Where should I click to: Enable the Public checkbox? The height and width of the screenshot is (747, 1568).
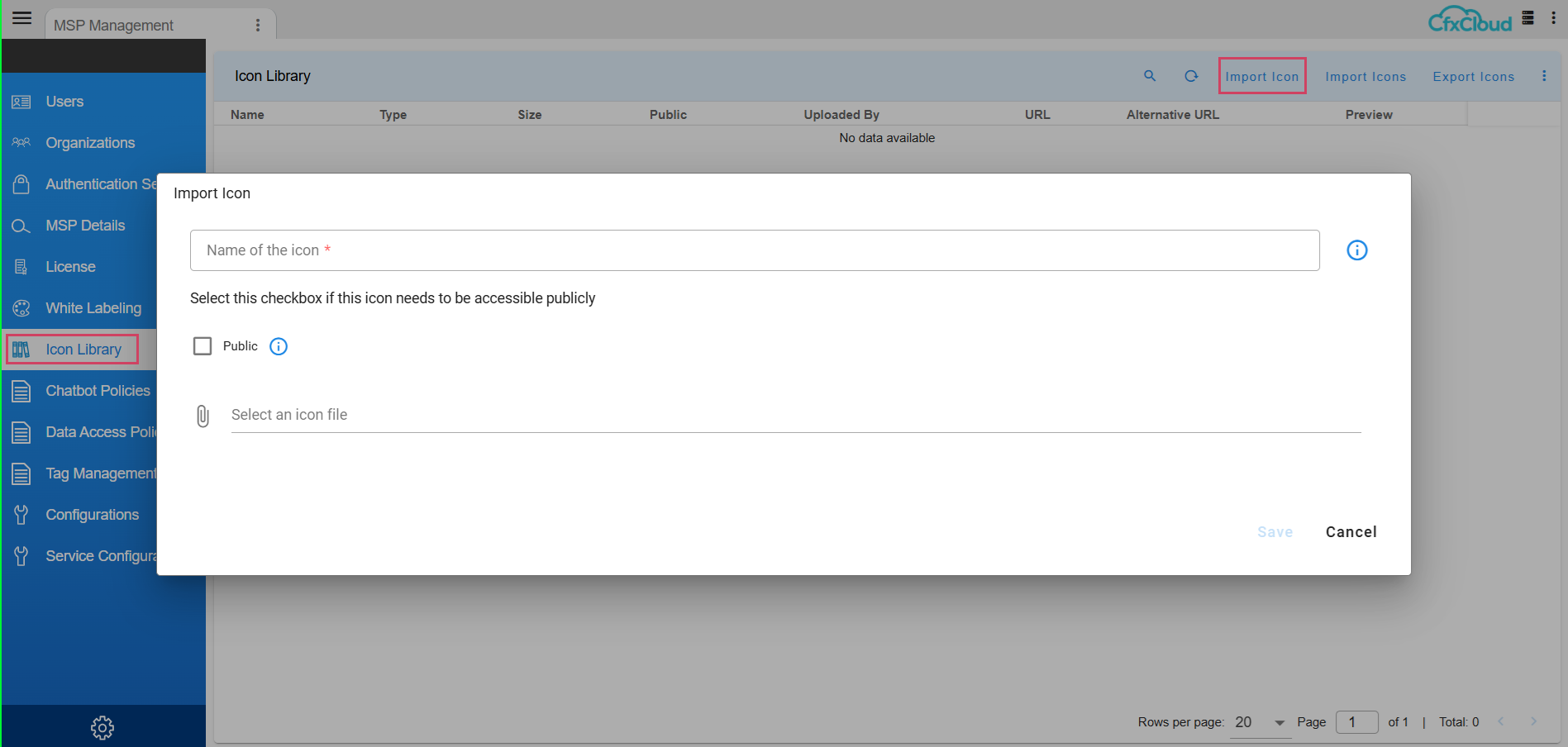pyautogui.click(x=203, y=346)
